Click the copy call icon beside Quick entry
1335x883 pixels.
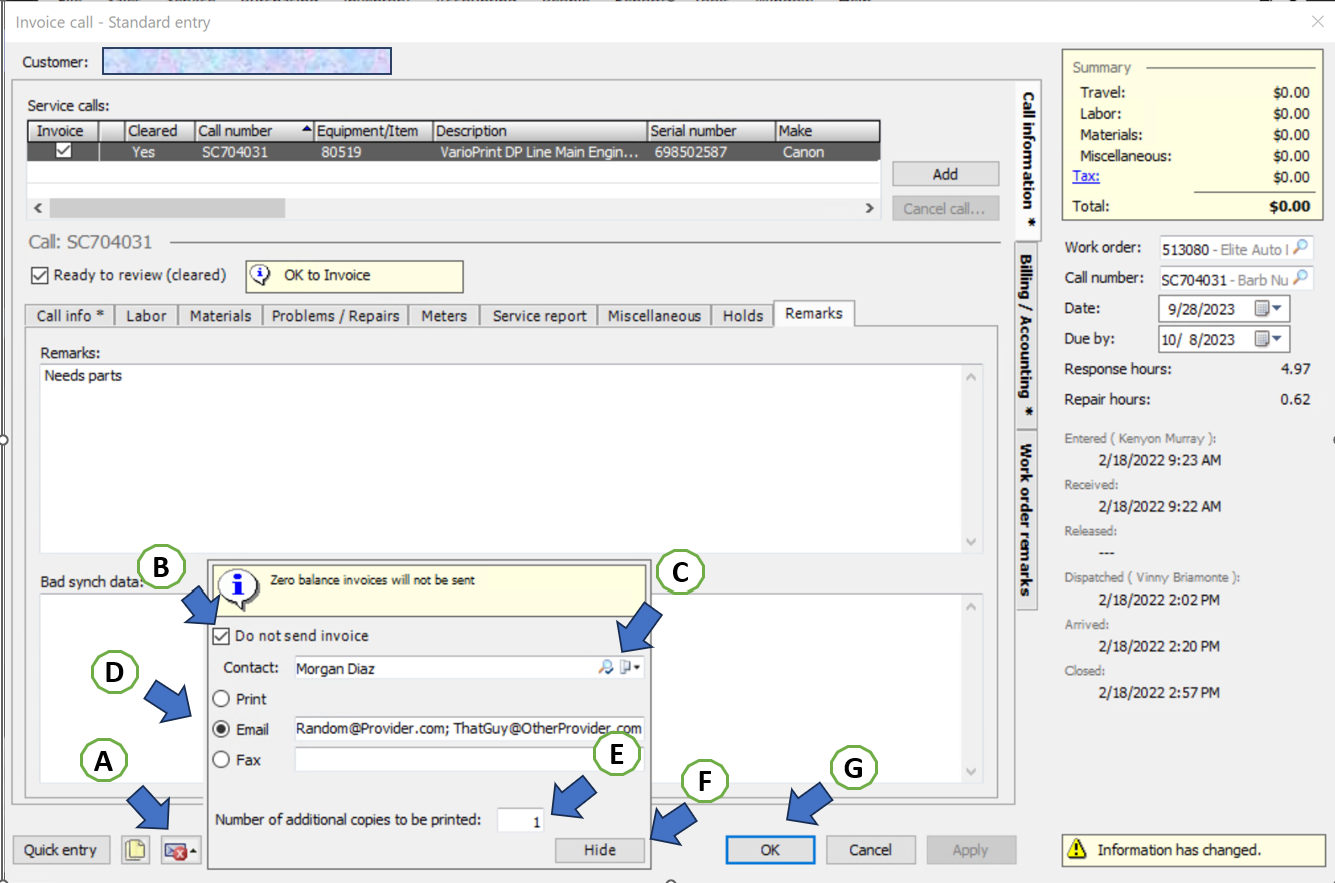tap(135, 850)
